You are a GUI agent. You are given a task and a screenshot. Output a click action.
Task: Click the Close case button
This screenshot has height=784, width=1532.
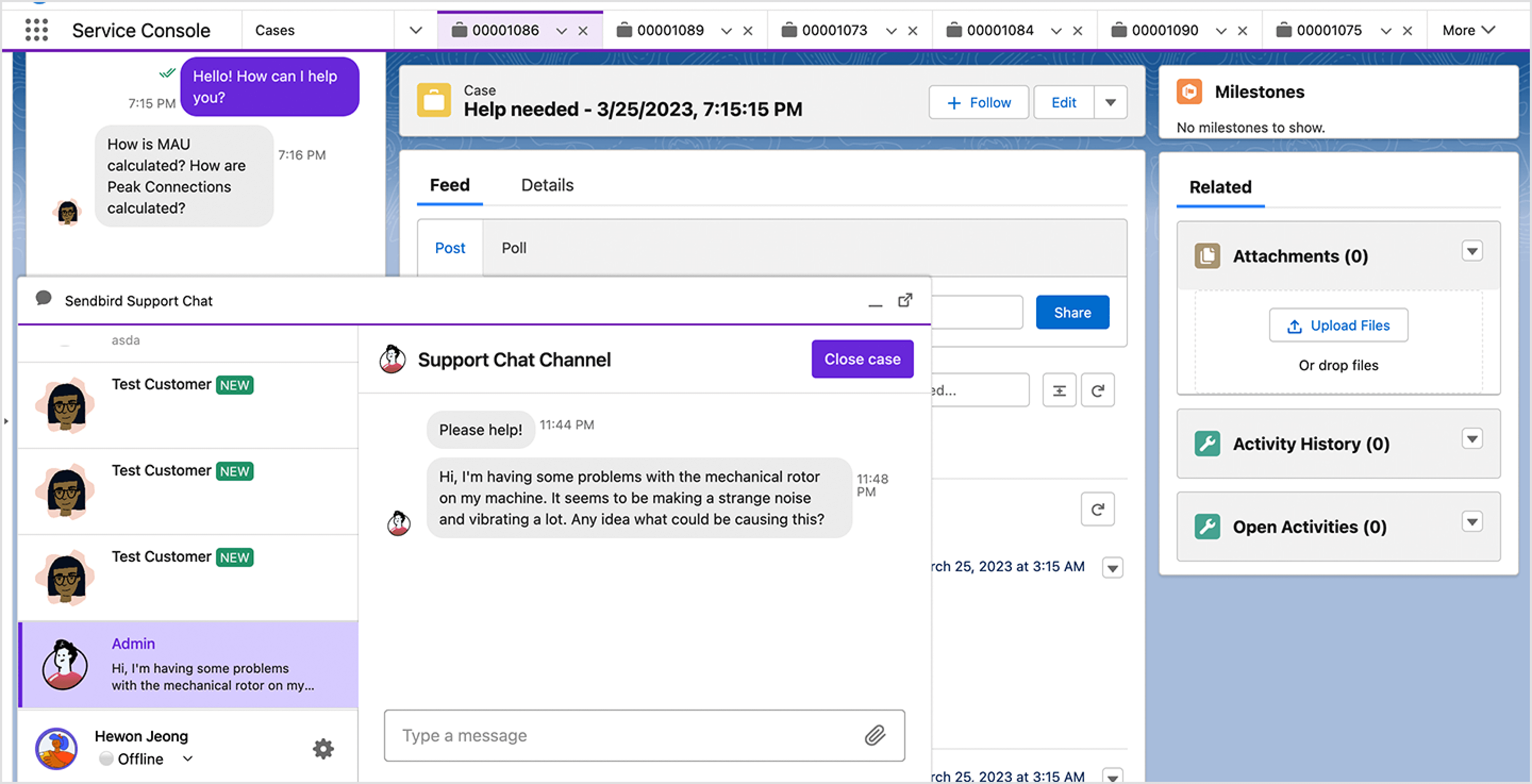[x=862, y=358]
